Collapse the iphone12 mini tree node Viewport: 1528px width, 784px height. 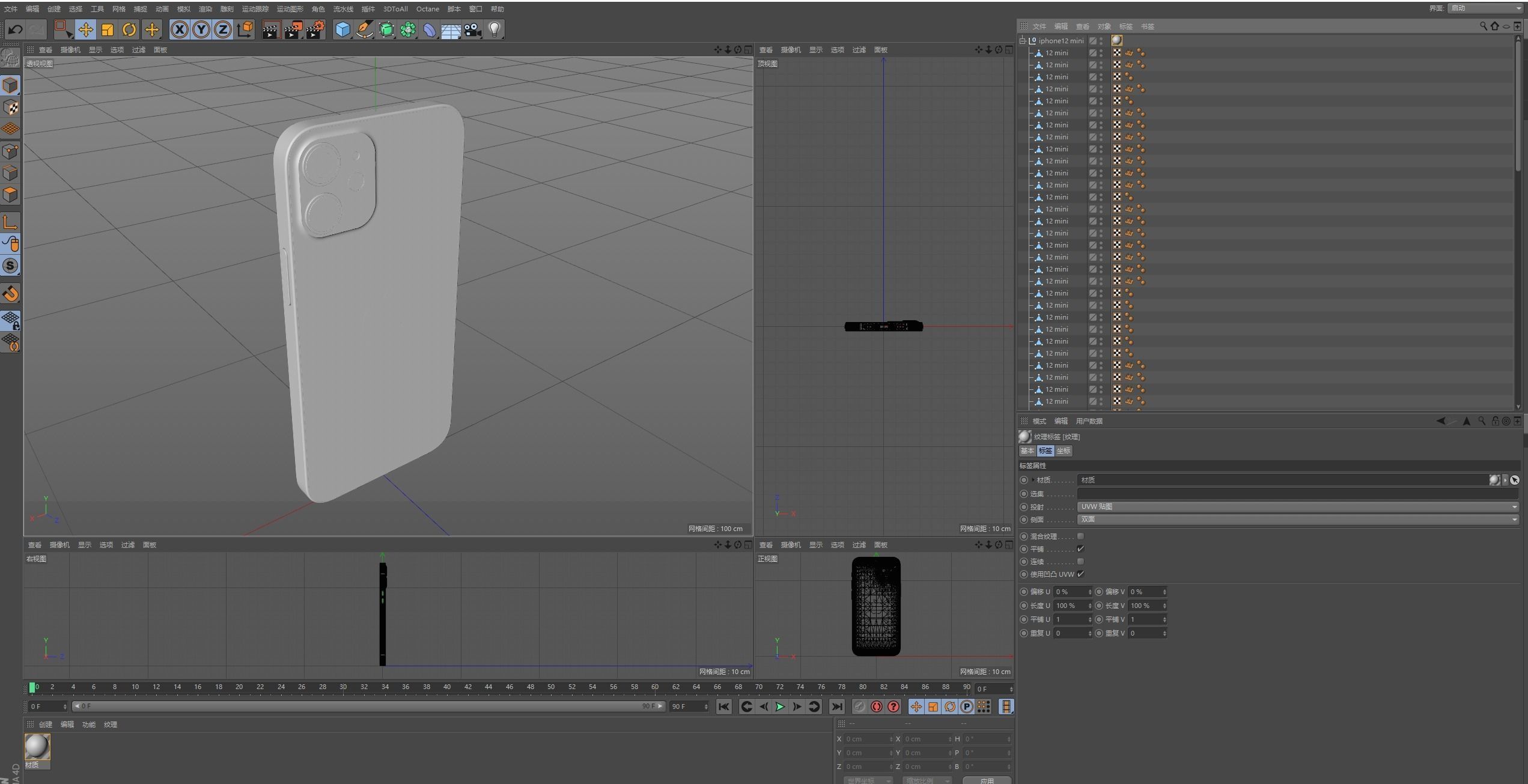1023,41
